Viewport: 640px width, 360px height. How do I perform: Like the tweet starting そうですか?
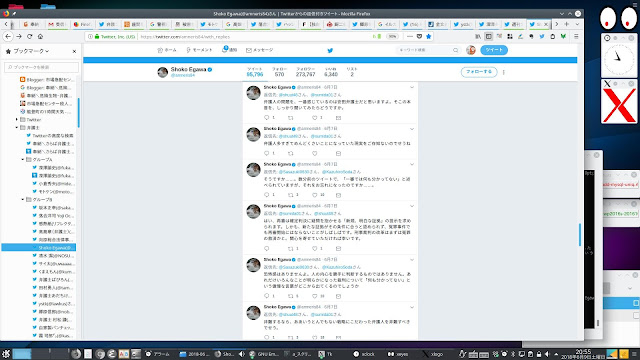pyautogui.click(x=315, y=195)
